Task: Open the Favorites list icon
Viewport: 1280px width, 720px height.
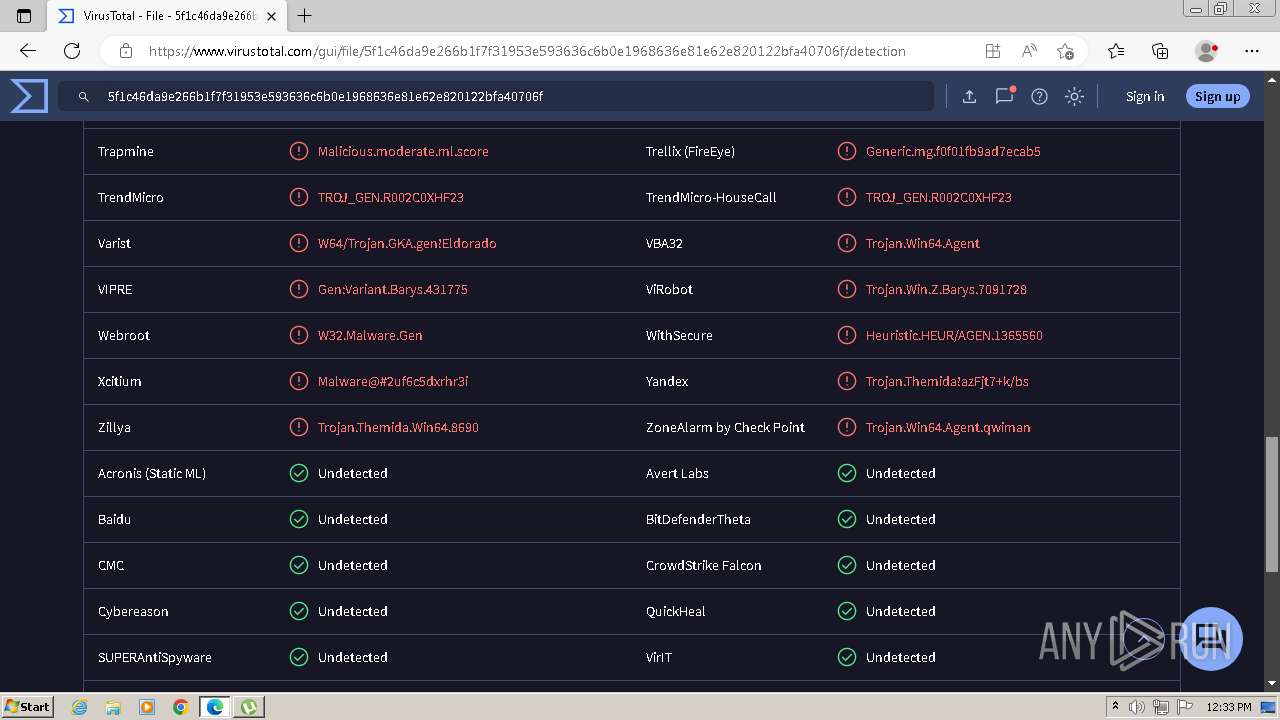Action: pos(1116,51)
